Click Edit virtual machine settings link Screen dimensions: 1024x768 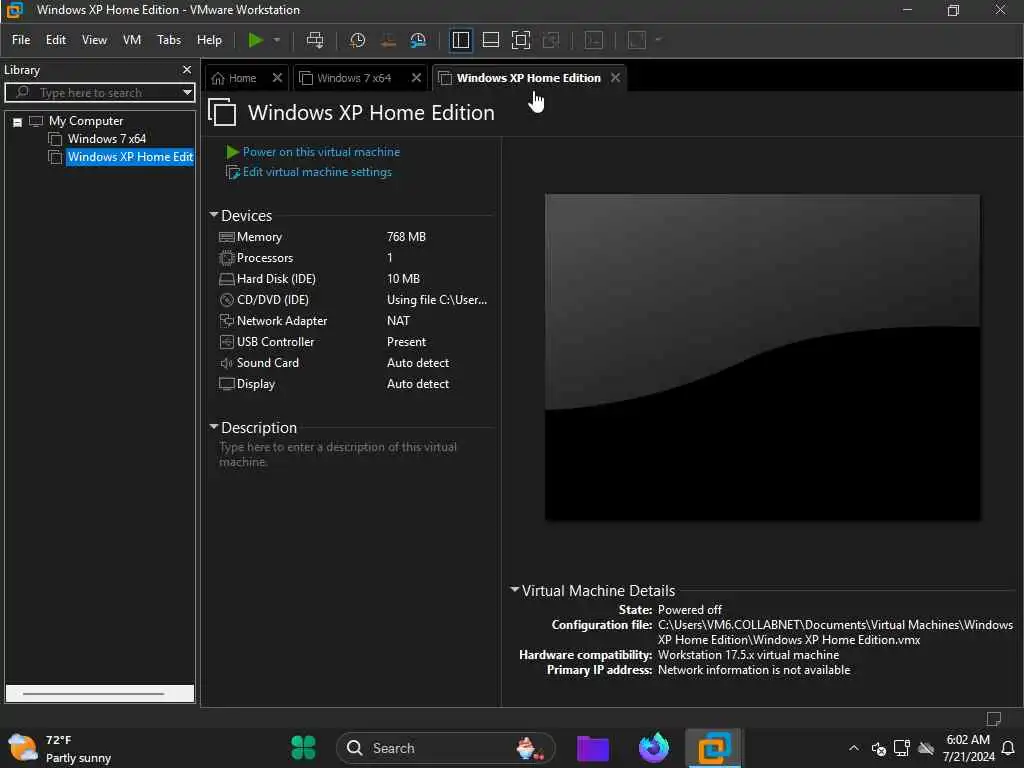(x=317, y=172)
